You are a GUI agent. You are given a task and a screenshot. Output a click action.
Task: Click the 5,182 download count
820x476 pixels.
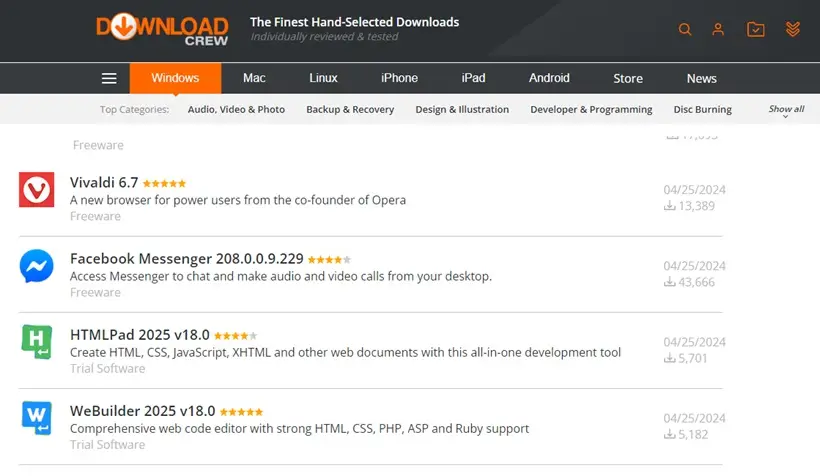(x=693, y=435)
